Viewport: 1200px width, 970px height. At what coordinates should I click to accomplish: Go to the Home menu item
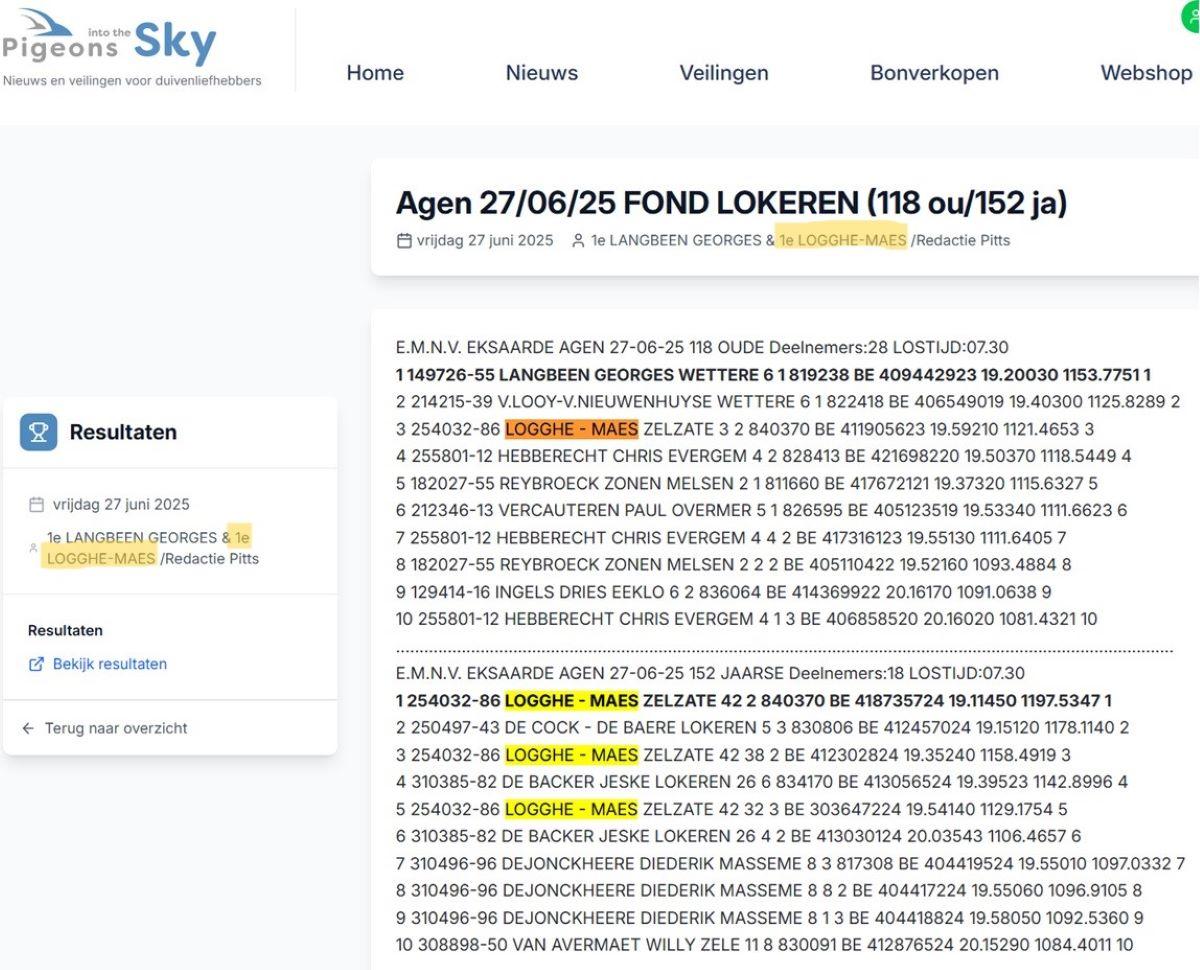(375, 72)
